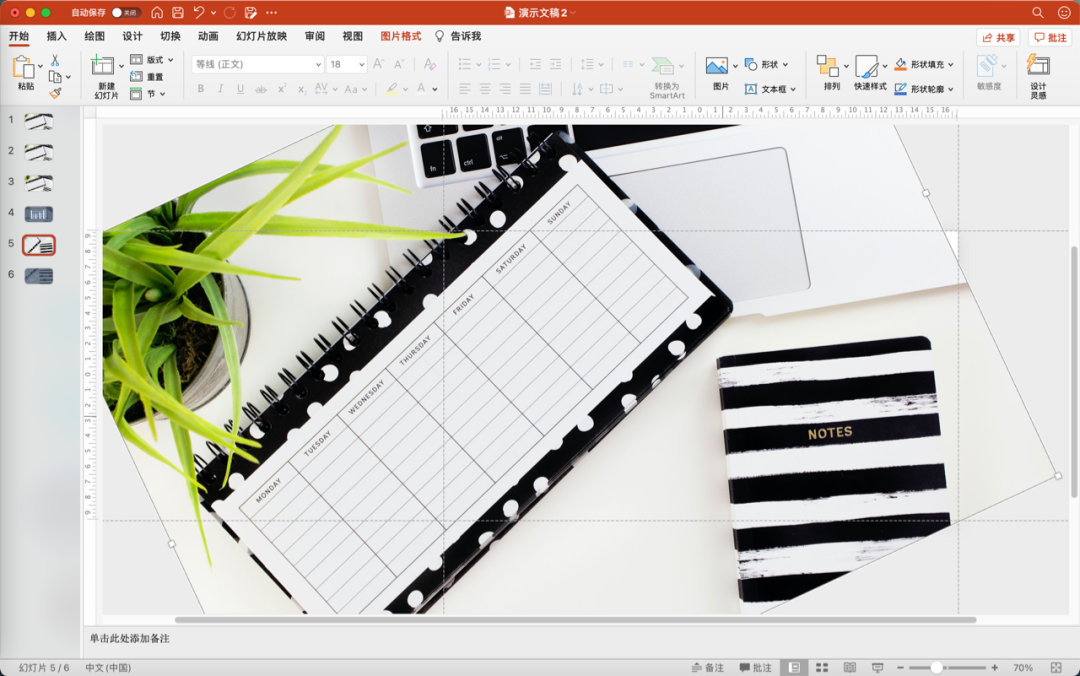Click the notes field (单击此处添加备注)
The height and width of the screenshot is (676, 1080).
tap(129, 638)
